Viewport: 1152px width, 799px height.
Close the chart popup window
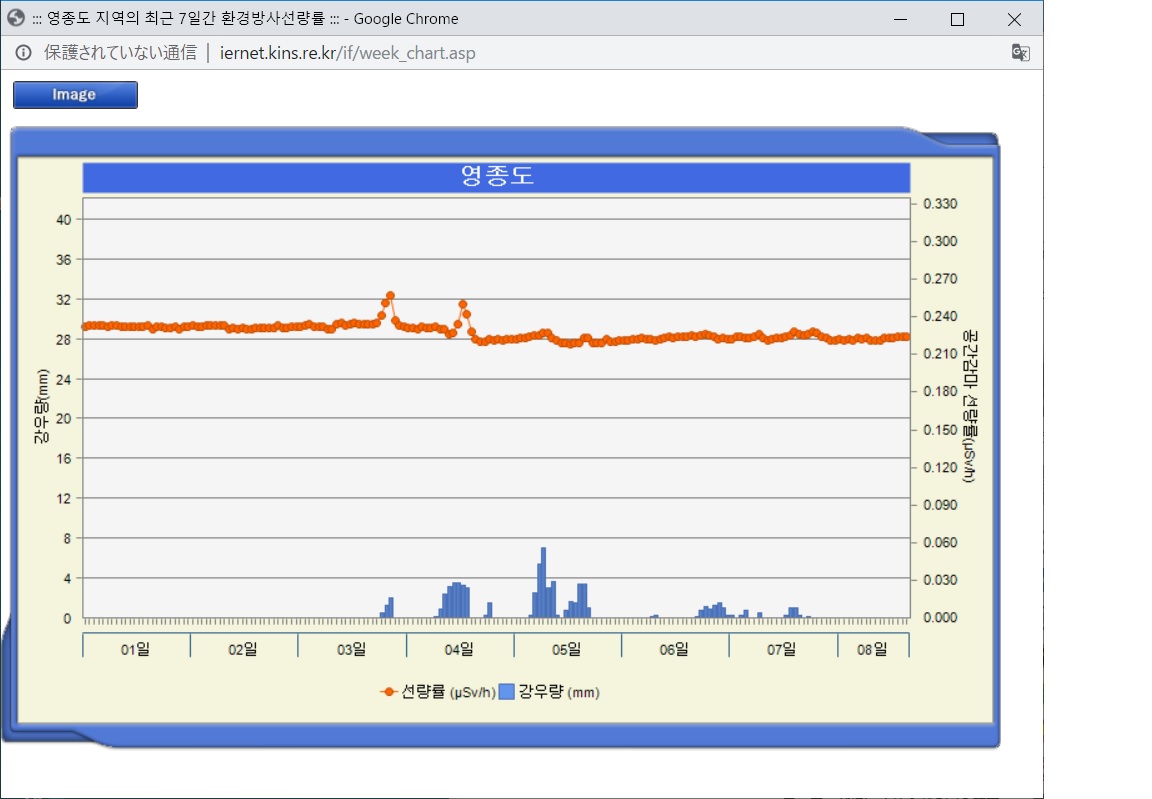click(1014, 19)
